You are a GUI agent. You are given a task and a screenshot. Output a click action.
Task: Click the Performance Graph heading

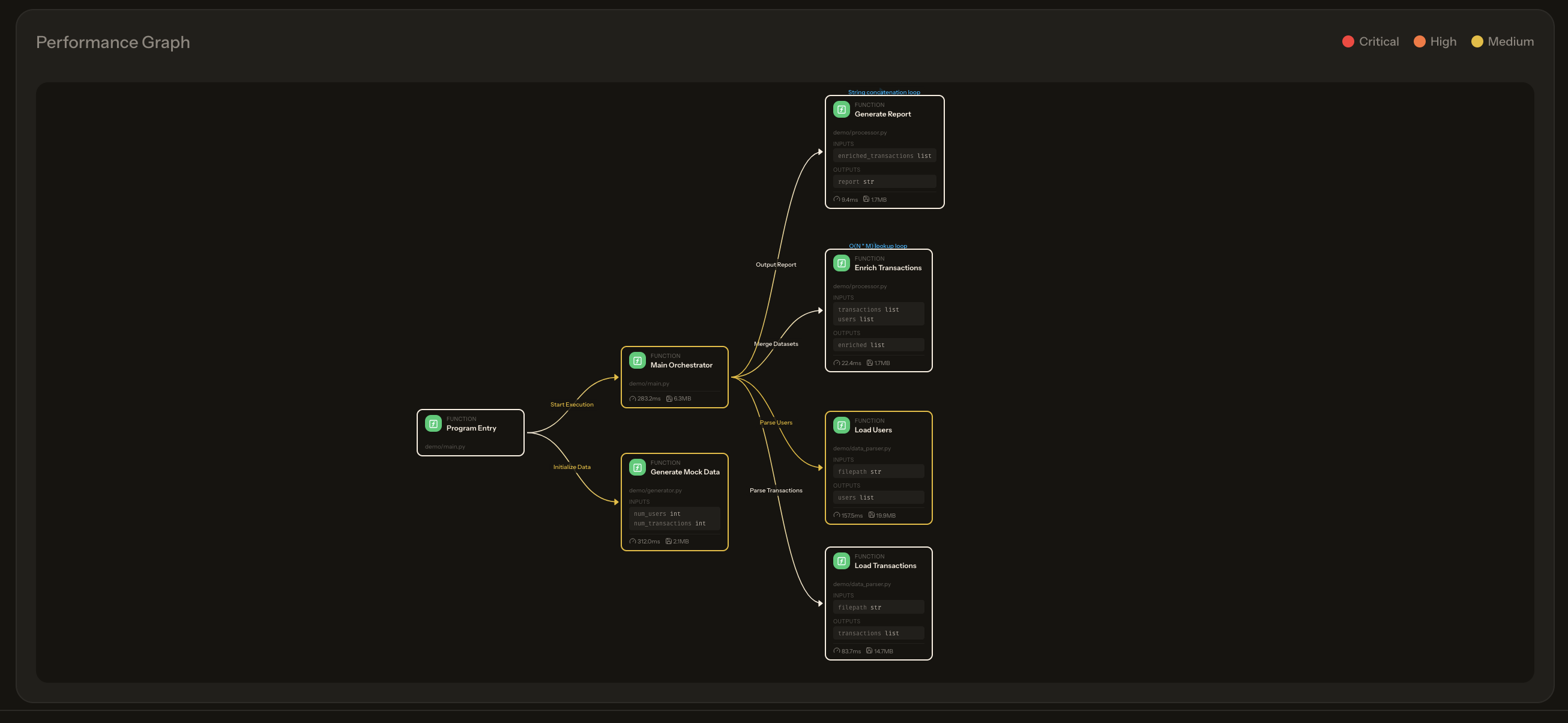click(113, 42)
